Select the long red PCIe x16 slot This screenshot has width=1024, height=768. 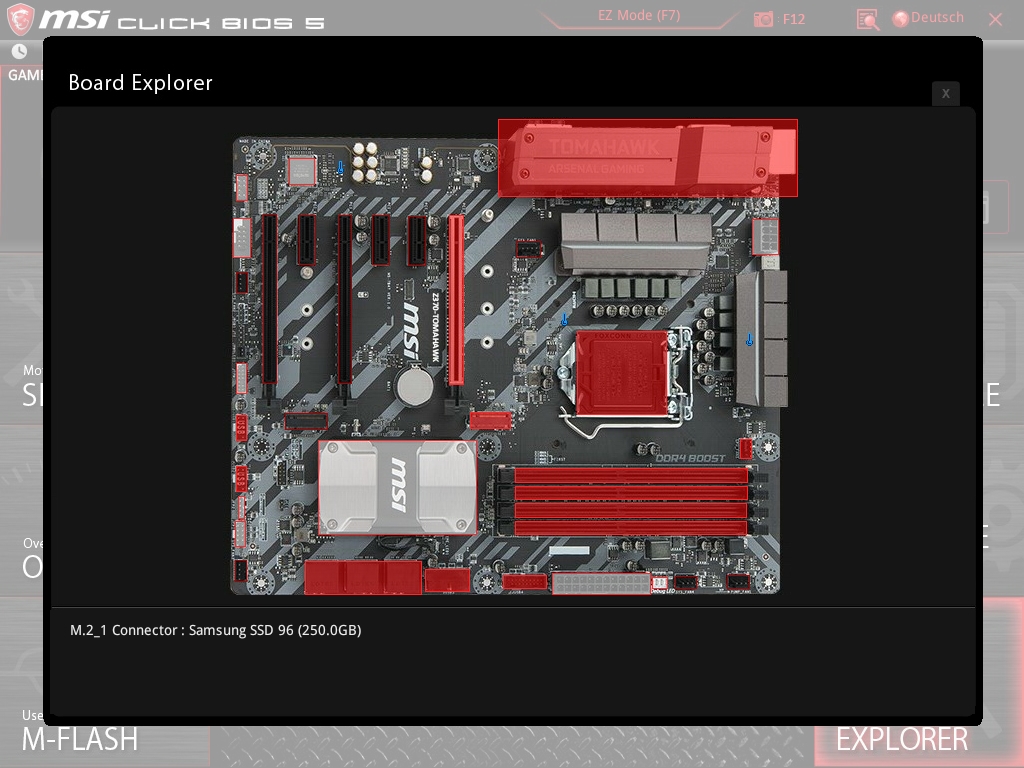(456, 300)
